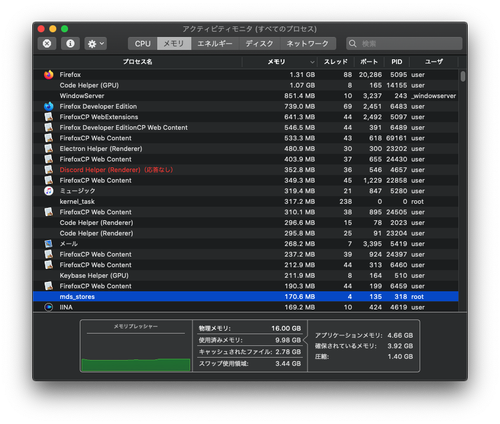Click the 検索 search field
This screenshot has width=500, height=424.
[x=404, y=44]
